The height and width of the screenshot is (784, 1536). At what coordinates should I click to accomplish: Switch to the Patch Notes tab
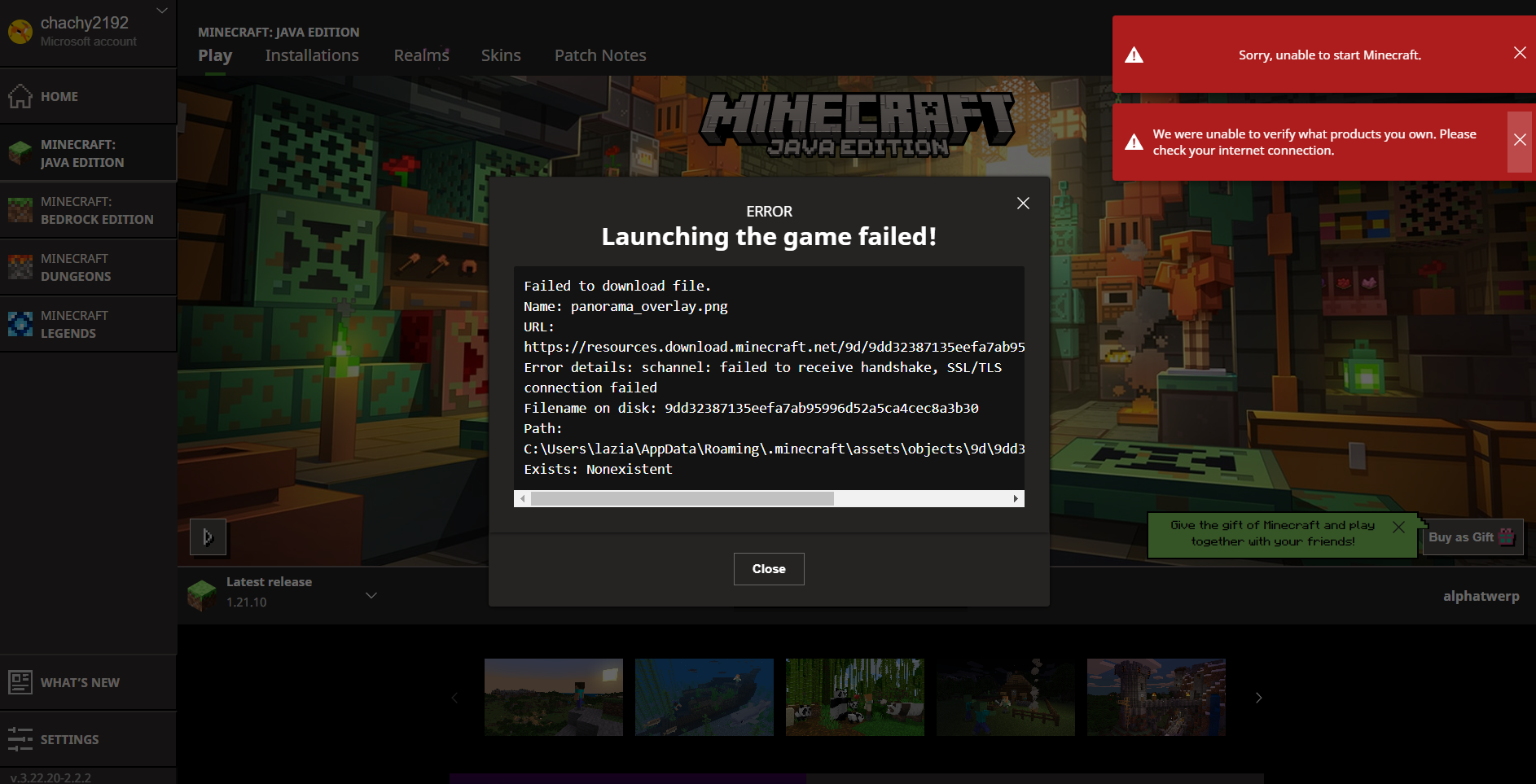pyautogui.click(x=600, y=55)
